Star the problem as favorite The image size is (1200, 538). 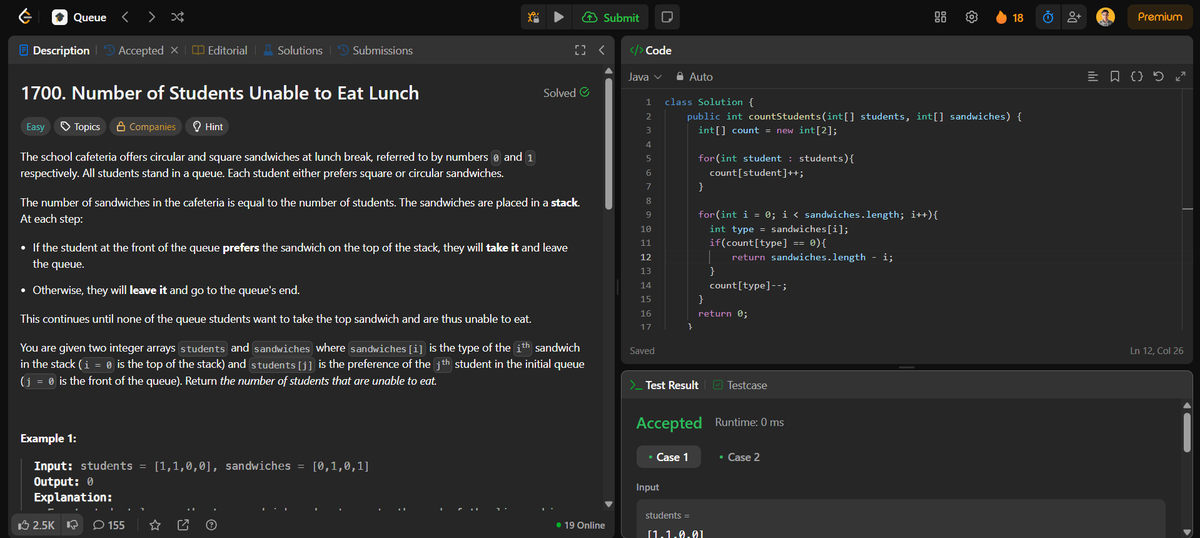[156, 524]
